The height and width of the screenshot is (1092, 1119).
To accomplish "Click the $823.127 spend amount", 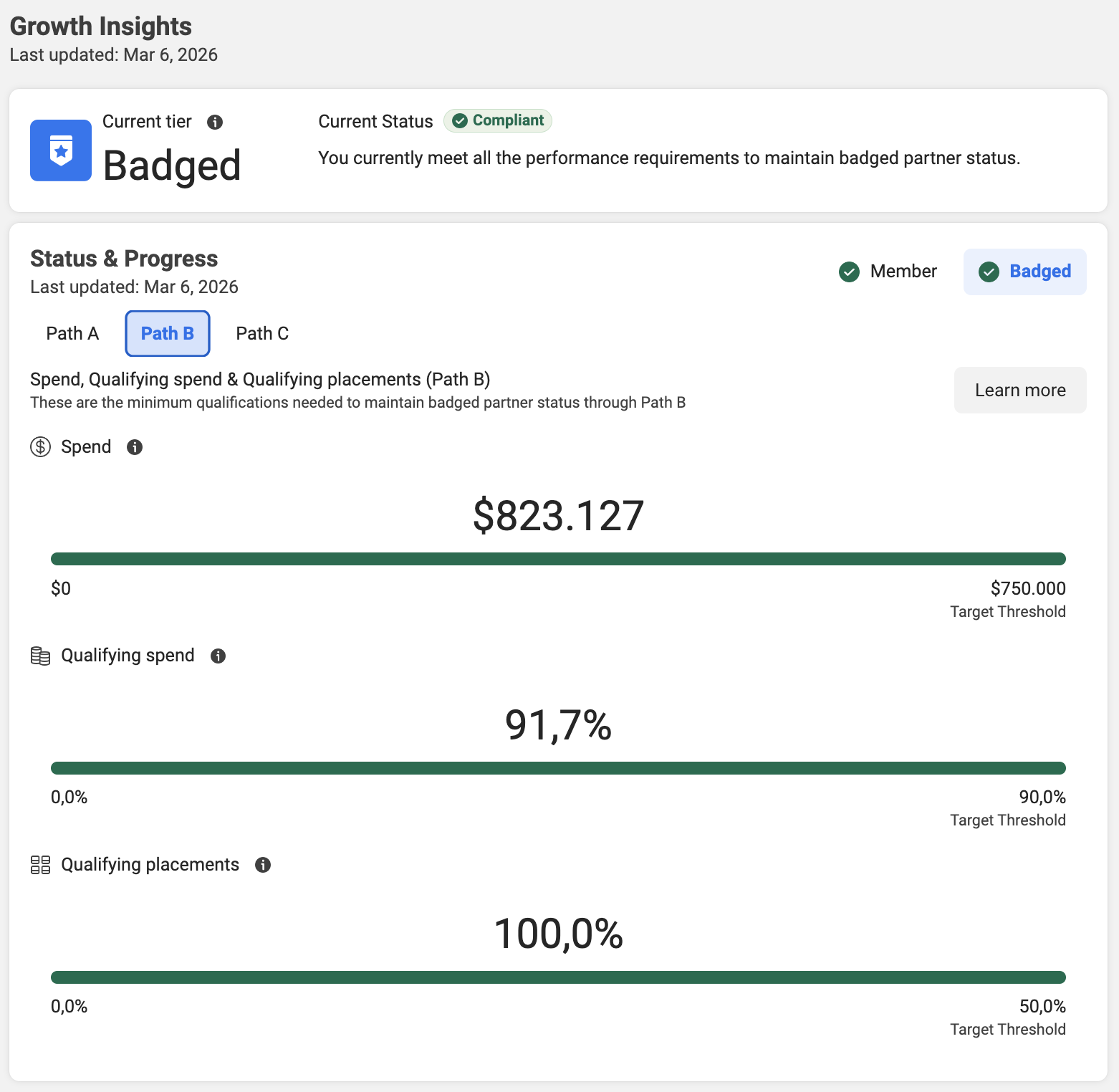I will [558, 516].
